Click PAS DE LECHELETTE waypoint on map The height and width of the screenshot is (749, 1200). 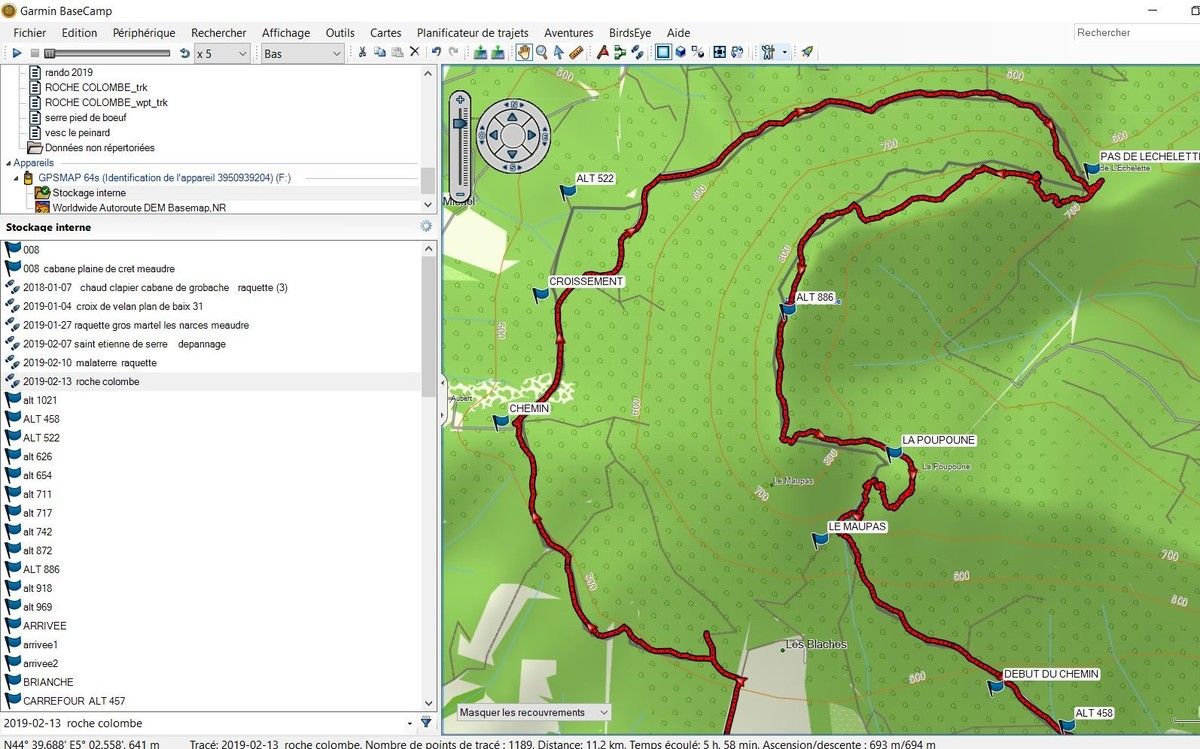click(x=1092, y=172)
